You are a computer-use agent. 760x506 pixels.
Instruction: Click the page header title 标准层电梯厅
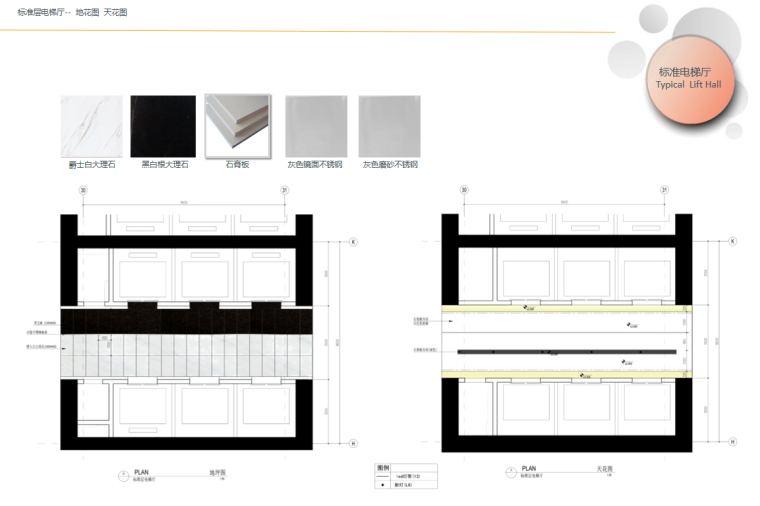point(44,13)
